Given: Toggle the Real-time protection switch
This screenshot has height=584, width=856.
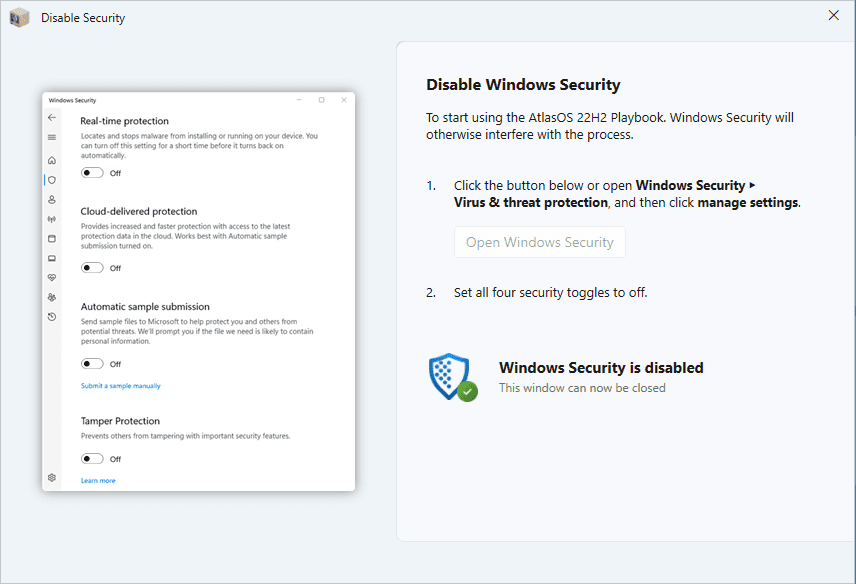Looking at the screenshot, I should tap(92, 173).
